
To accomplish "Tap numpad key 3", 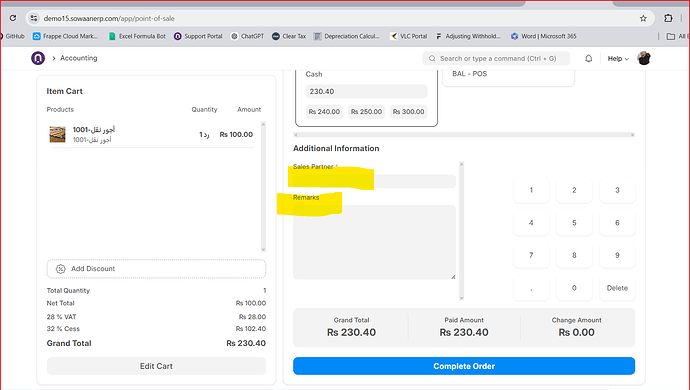I will (617, 190).
